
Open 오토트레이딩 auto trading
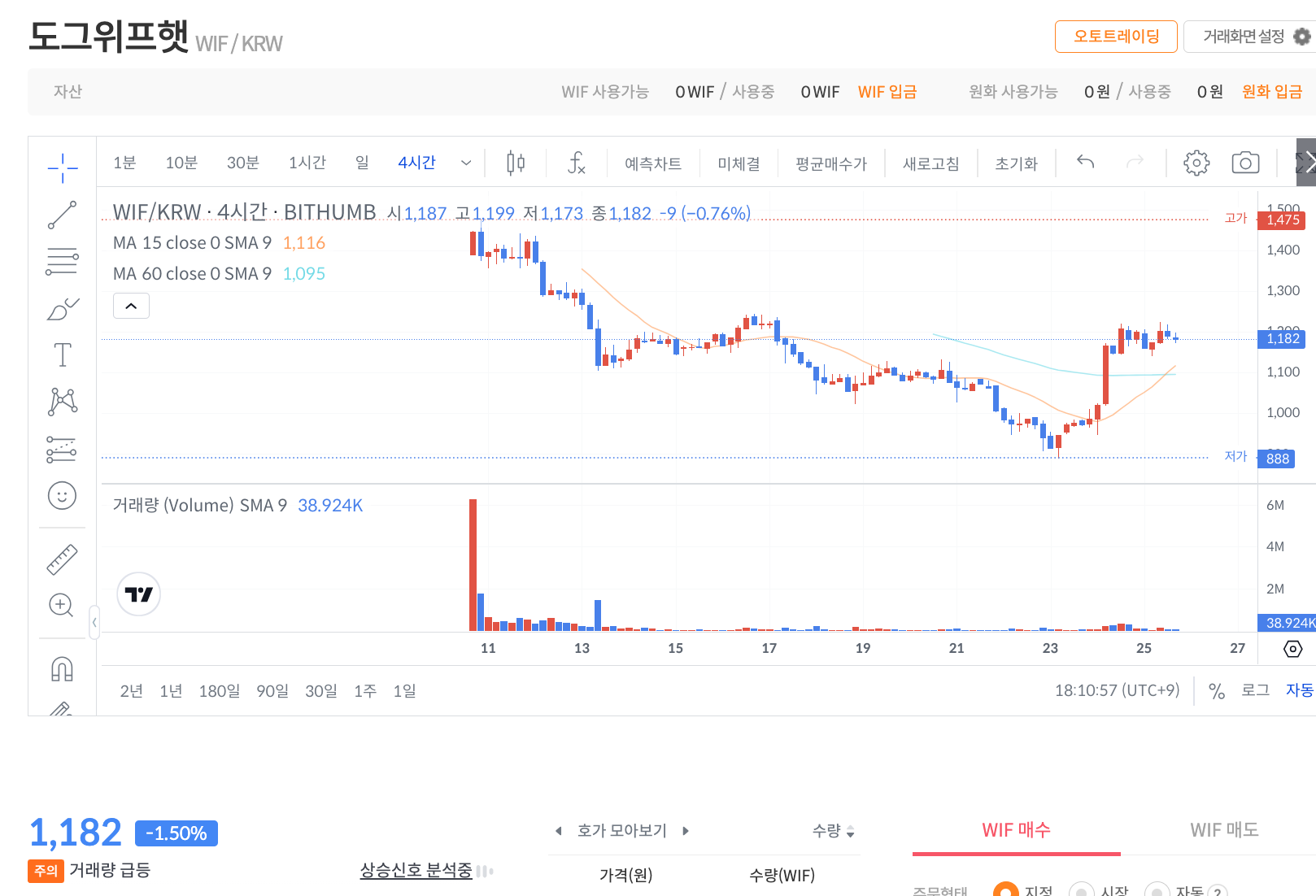(x=1116, y=37)
